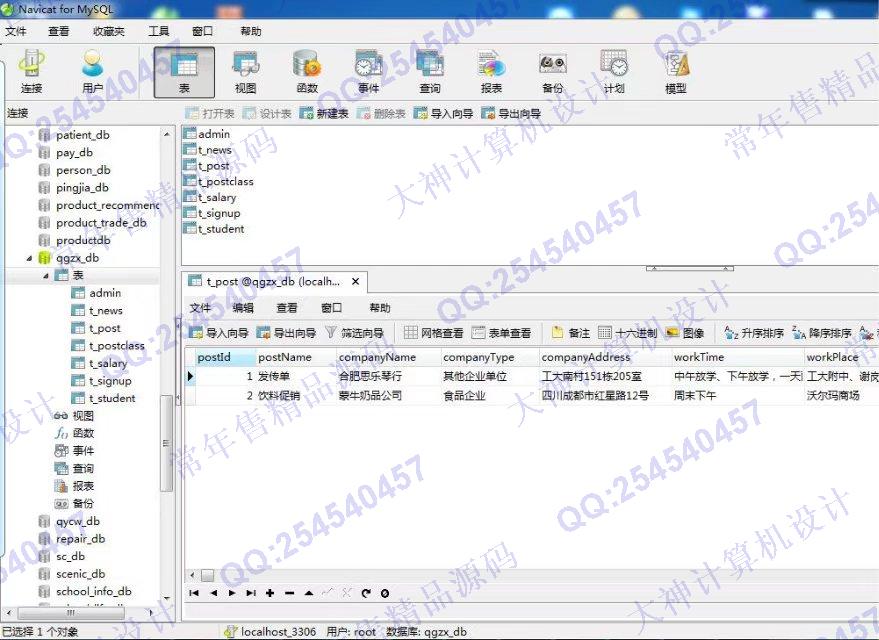This screenshot has height=640, width=879.
Task: Select t_salary table in sidebar tree
Action: [x=107, y=363]
